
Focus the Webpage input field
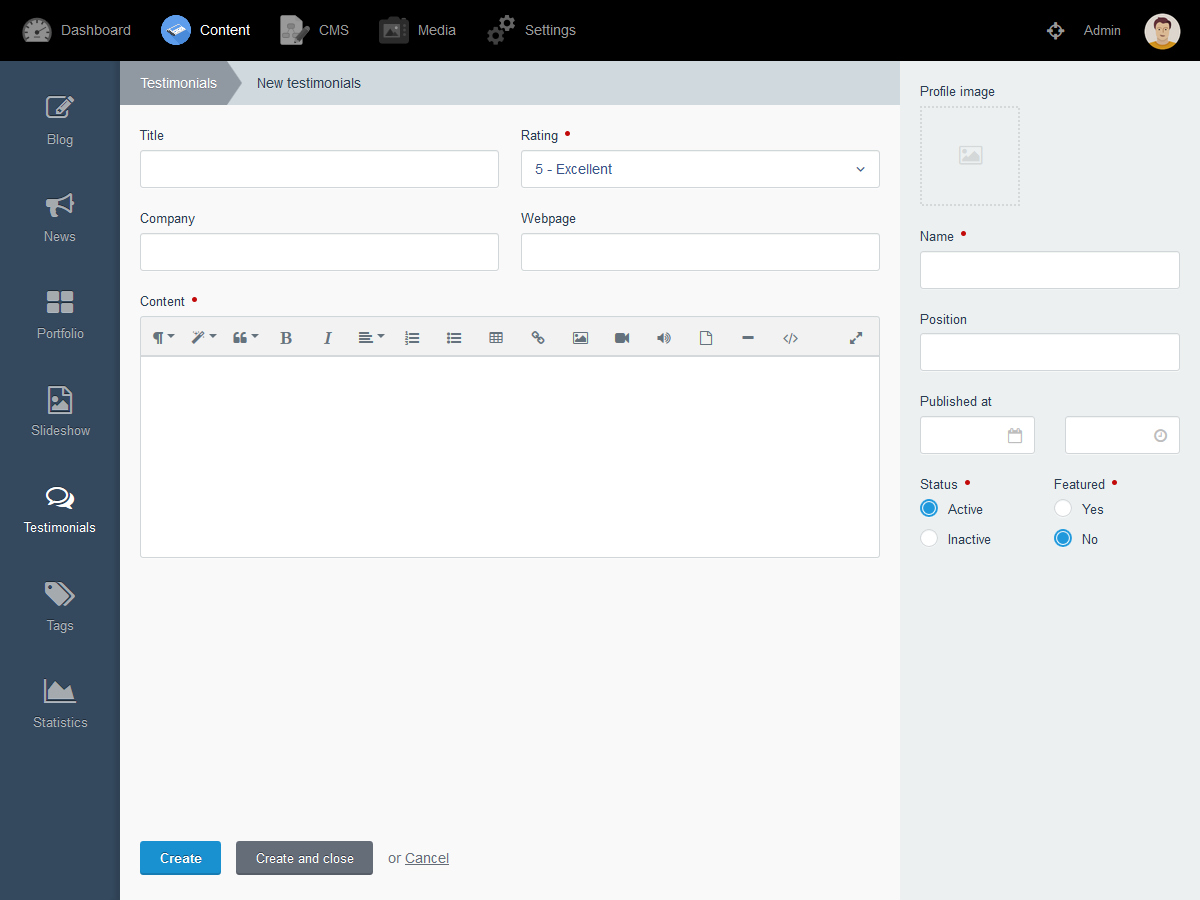[700, 252]
